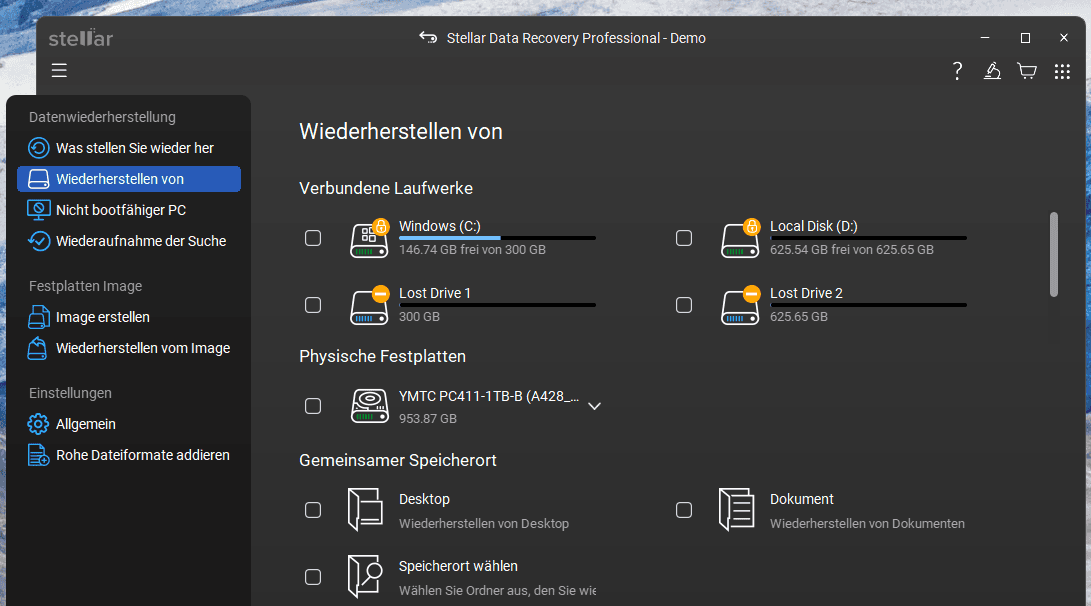Maximize the Stellar Data Recovery window
The height and width of the screenshot is (606, 1091).
[1025, 38]
